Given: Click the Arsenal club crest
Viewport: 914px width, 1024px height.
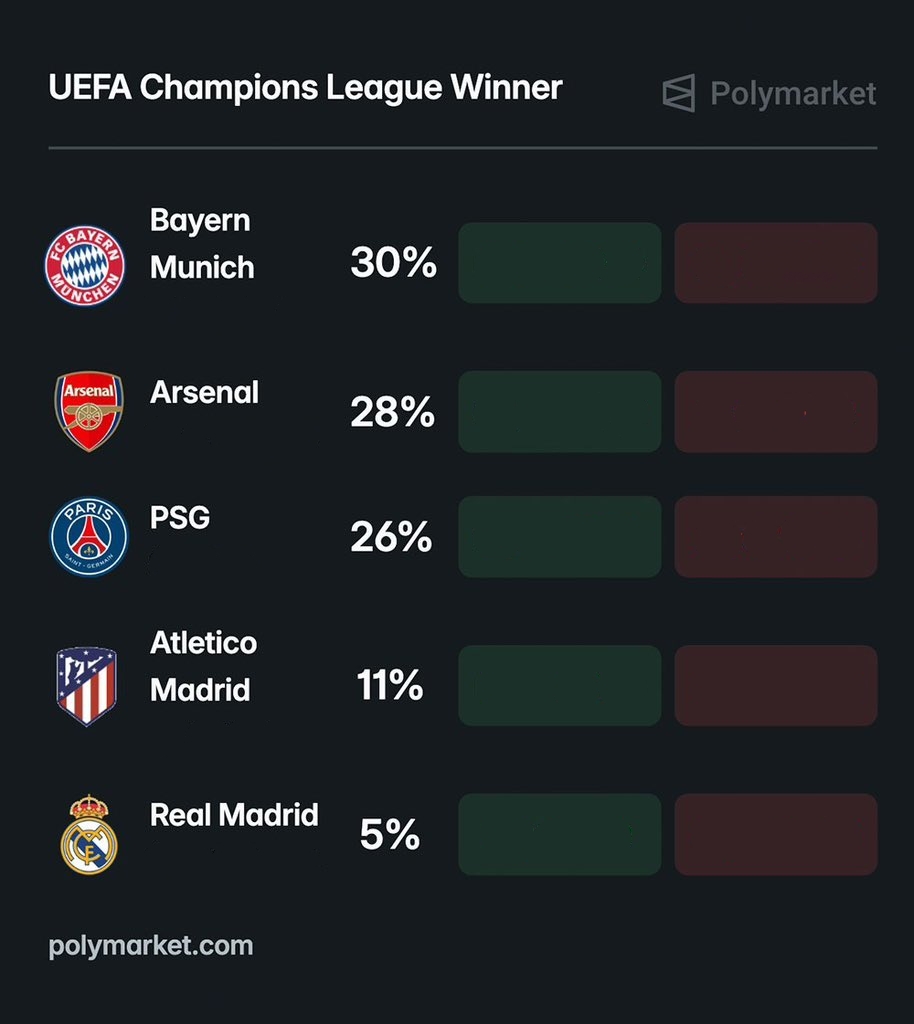Looking at the screenshot, I should point(88,411).
